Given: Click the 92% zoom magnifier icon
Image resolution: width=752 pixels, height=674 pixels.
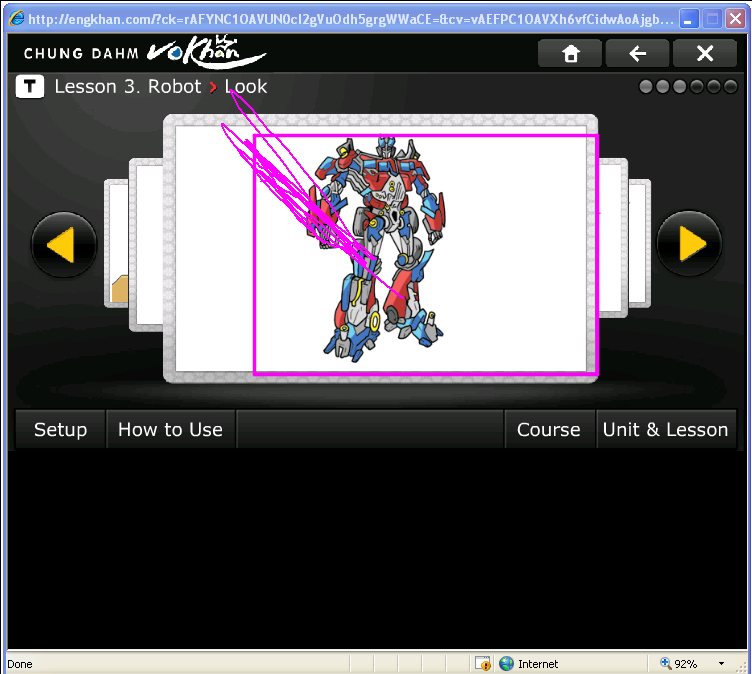Looking at the screenshot, I should click(x=665, y=663).
